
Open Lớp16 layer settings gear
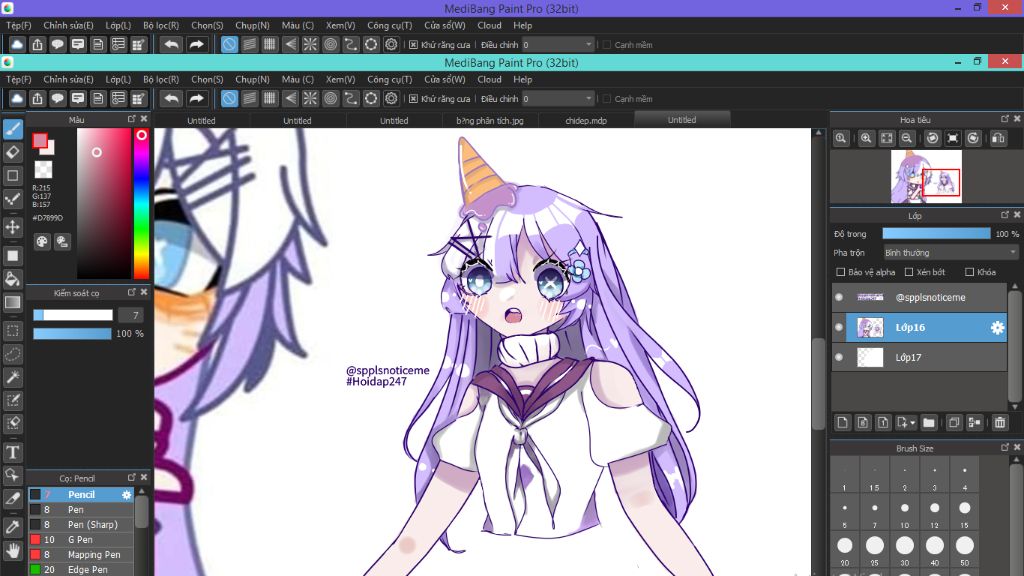pos(997,328)
